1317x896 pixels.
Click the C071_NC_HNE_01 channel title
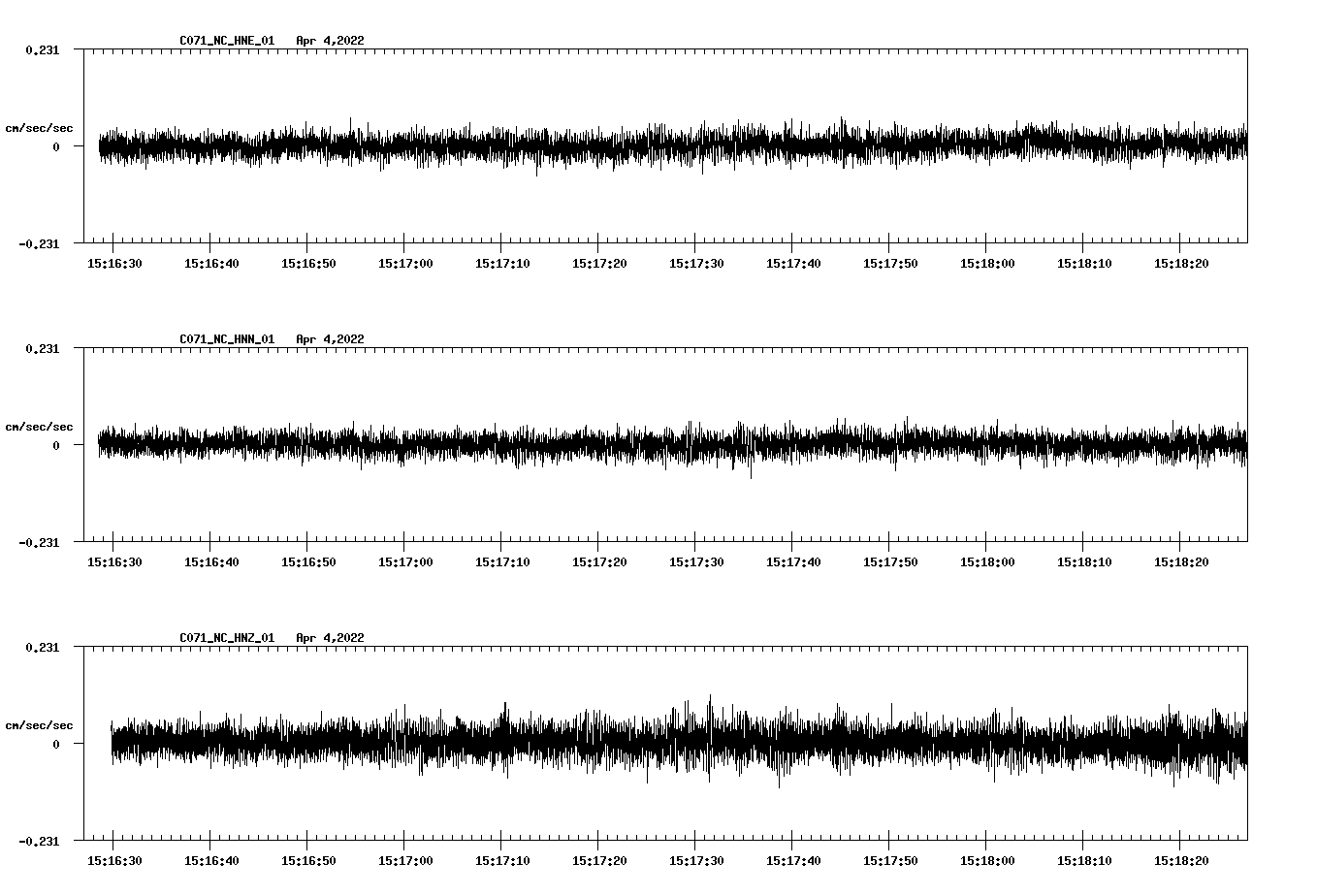click(x=227, y=41)
